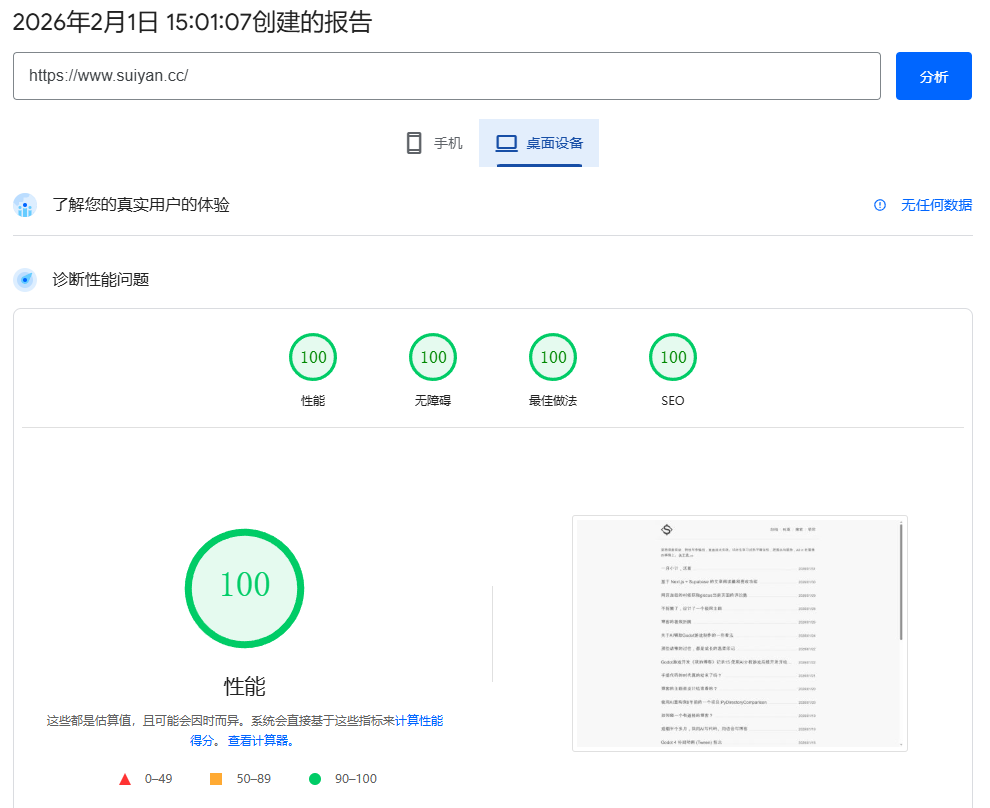
Task: Click the 诊断性能问题 section icon
Action: (x=25, y=280)
